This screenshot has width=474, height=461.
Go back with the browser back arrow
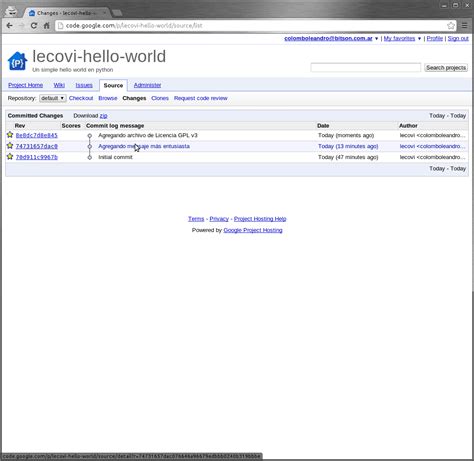pyautogui.click(x=9, y=25)
